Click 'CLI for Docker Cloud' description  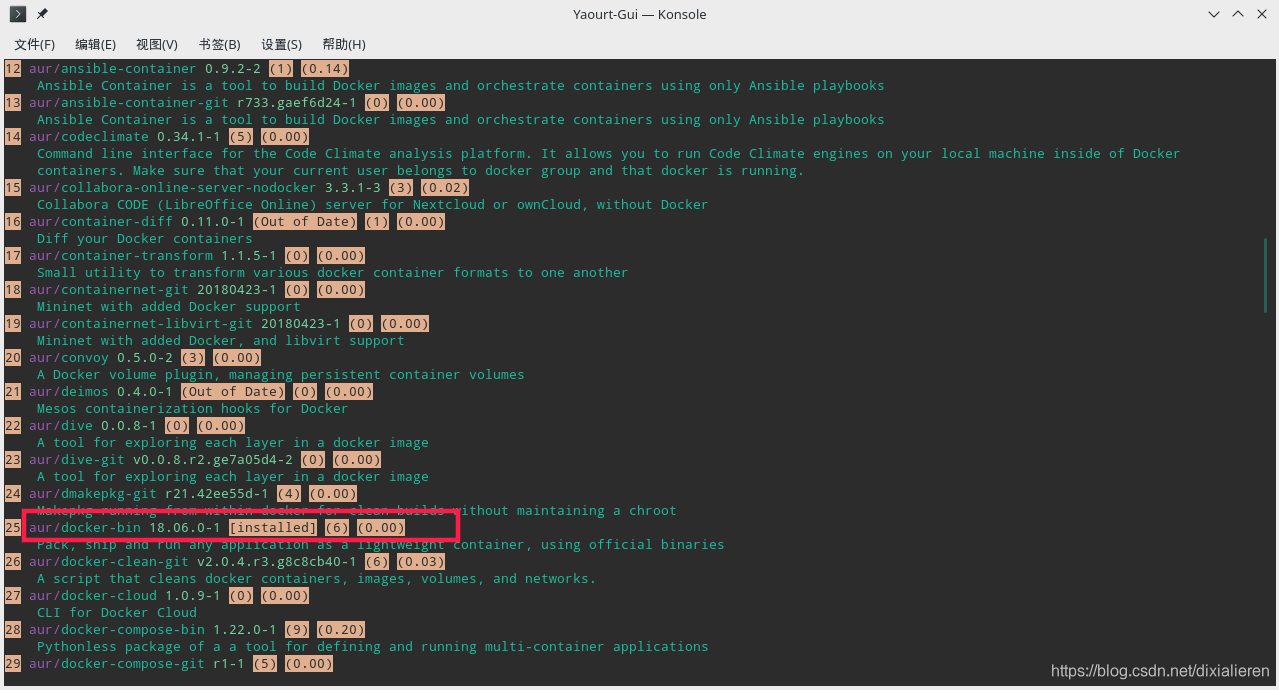tap(117, 613)
